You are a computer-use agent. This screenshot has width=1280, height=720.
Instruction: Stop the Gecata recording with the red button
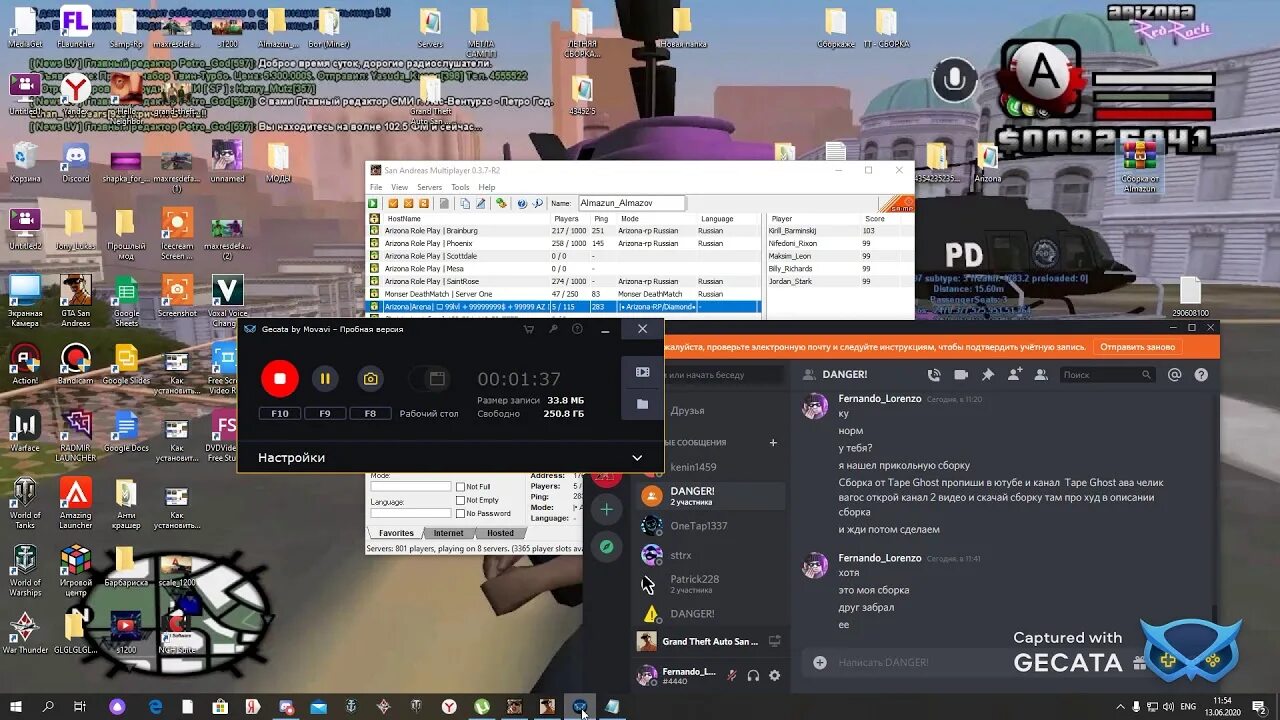coord(280,379)
